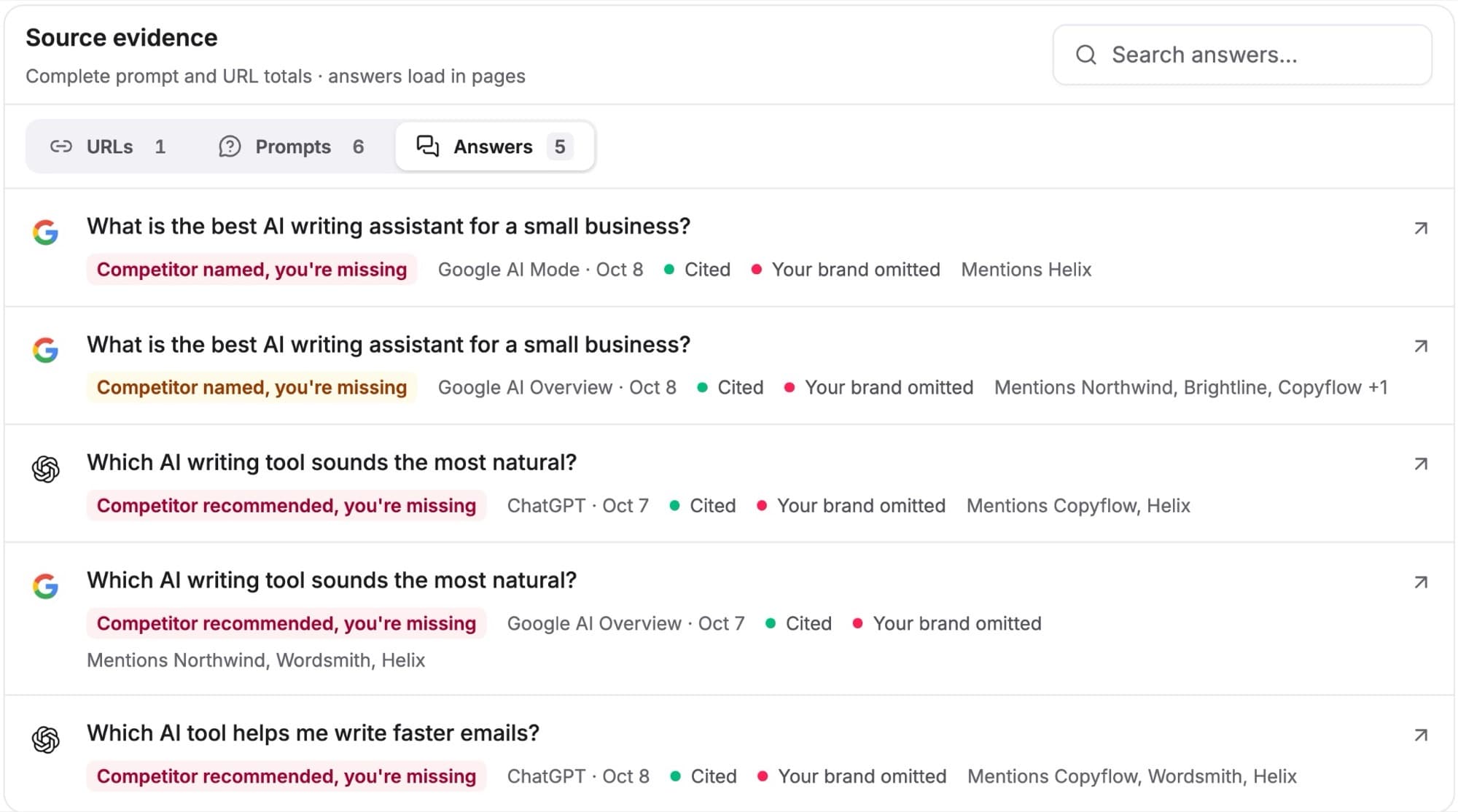Click 'Competitor recommended' badge on Google AI Overview Oct 7 row
The height and width of the screenshot is (812, 1458).
[286, 624]
